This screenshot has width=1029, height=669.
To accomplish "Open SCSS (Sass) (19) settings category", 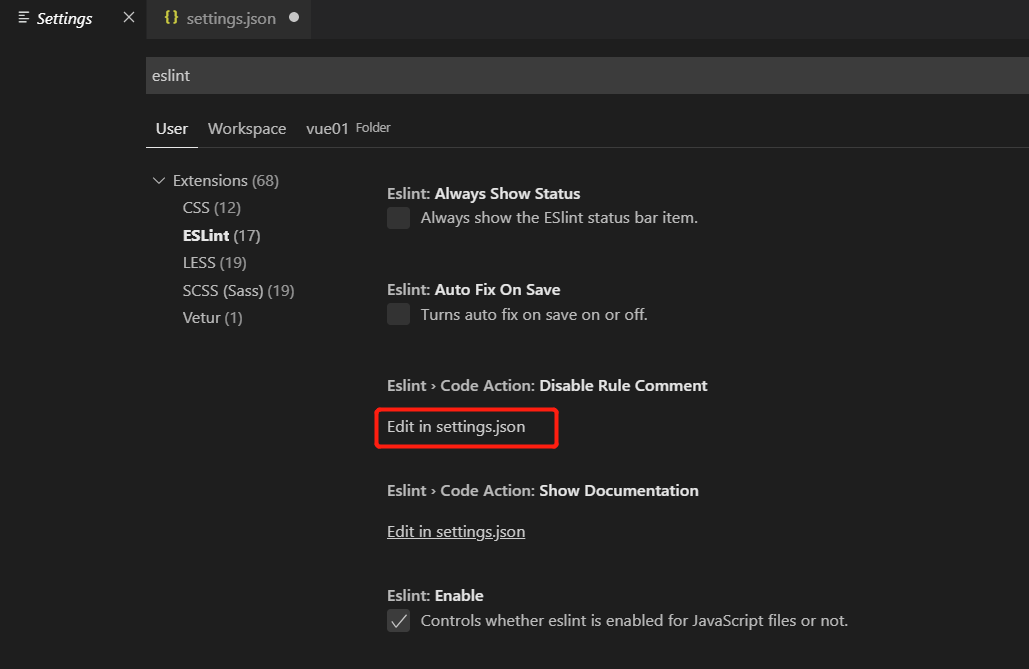I will 238,291.
